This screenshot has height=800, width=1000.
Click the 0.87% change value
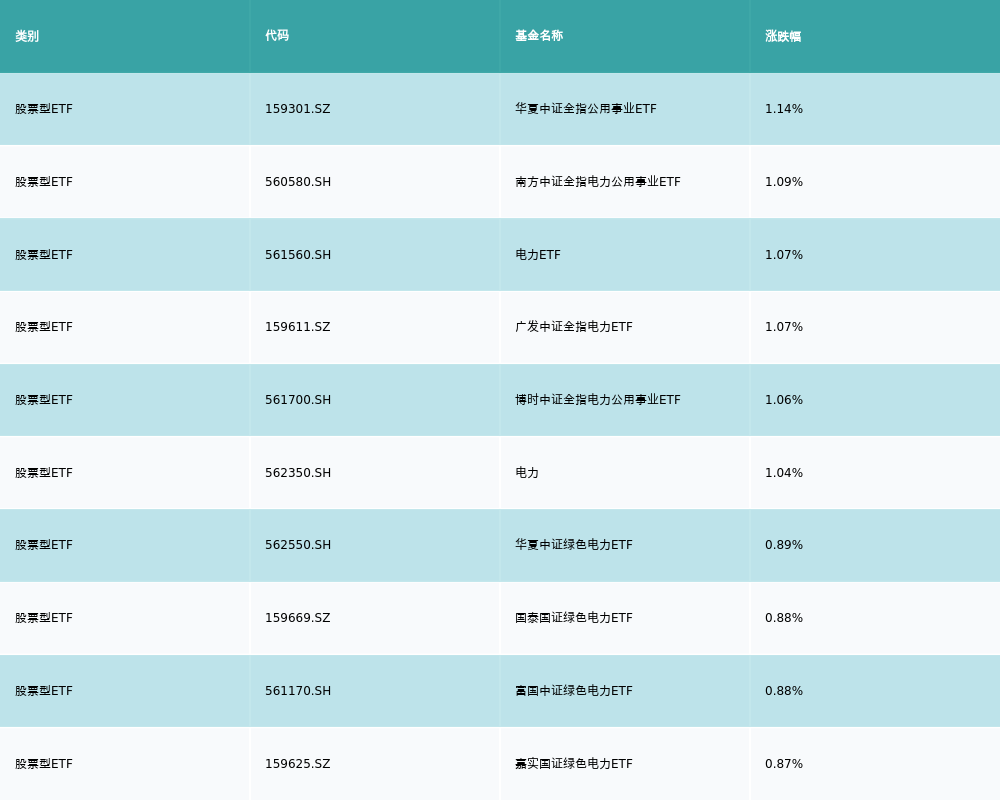click(784, 764)
